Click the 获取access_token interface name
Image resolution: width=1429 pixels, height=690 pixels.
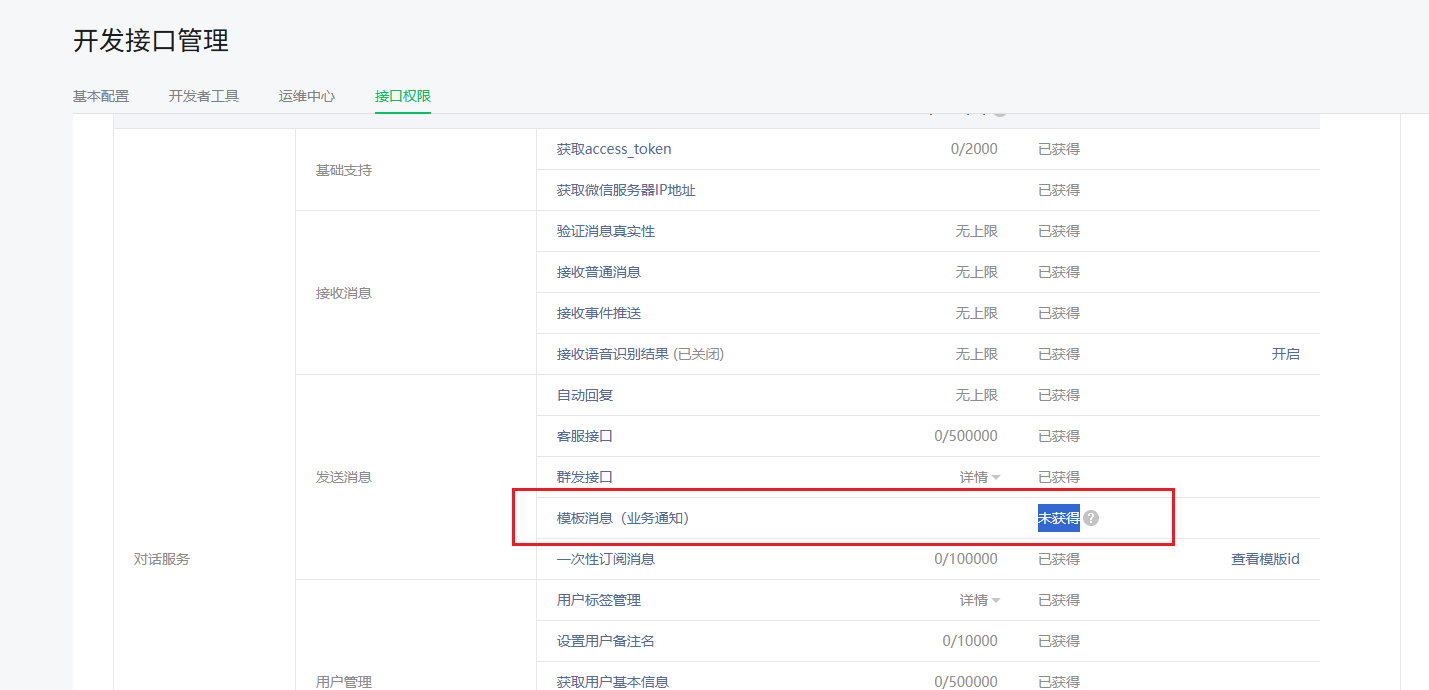(614, 149)
